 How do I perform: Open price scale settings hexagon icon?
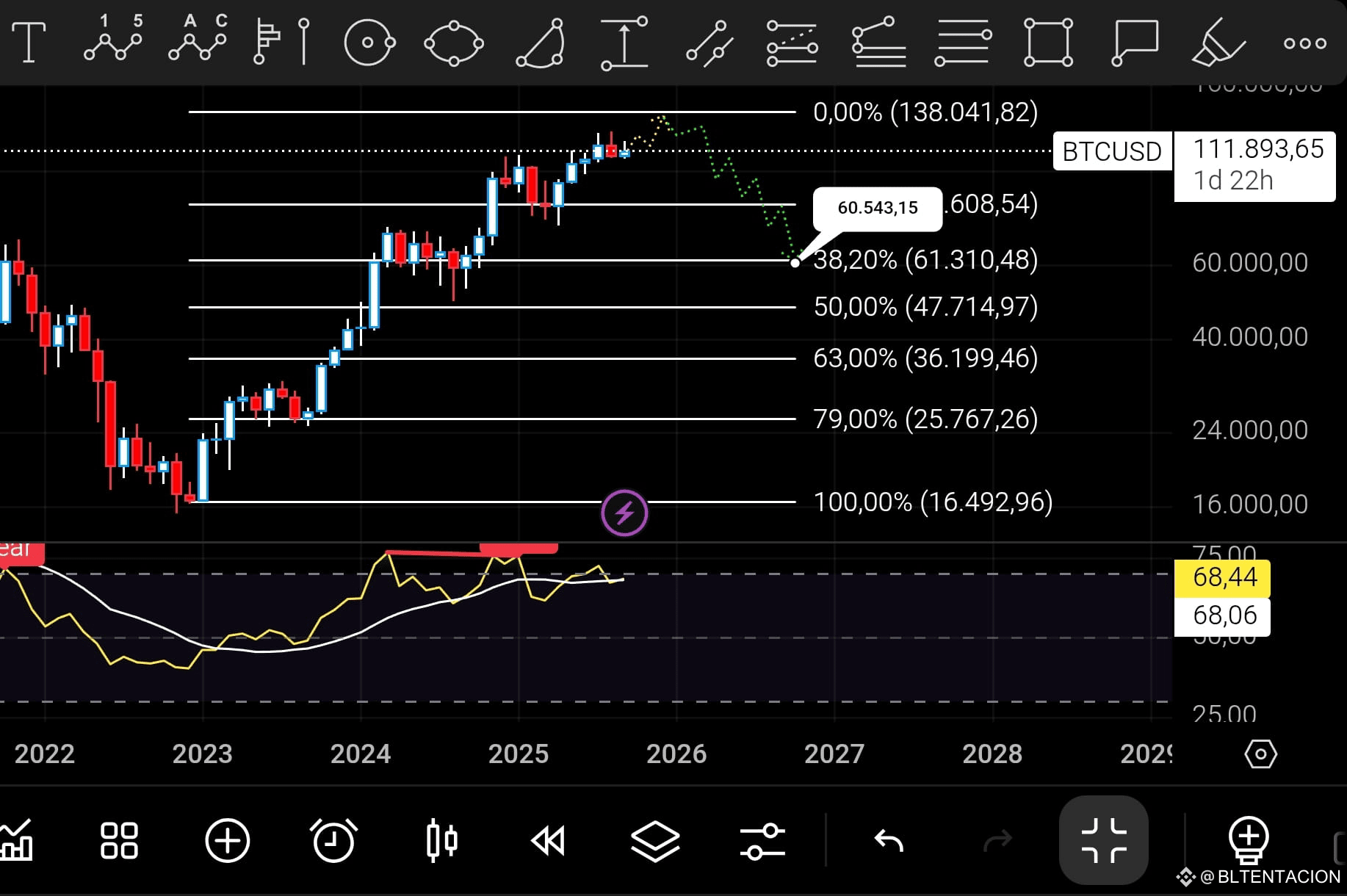[1260, 754]
